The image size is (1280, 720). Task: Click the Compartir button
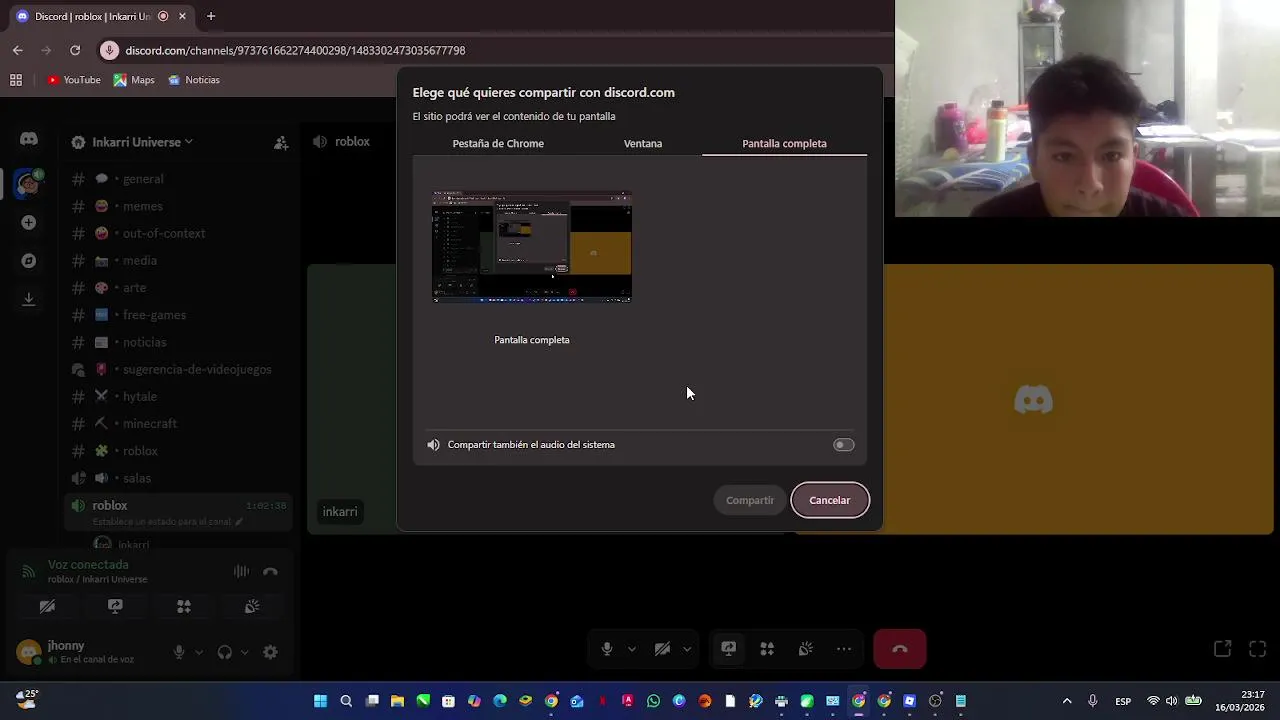pyautogui.click(x=750, y=500)
